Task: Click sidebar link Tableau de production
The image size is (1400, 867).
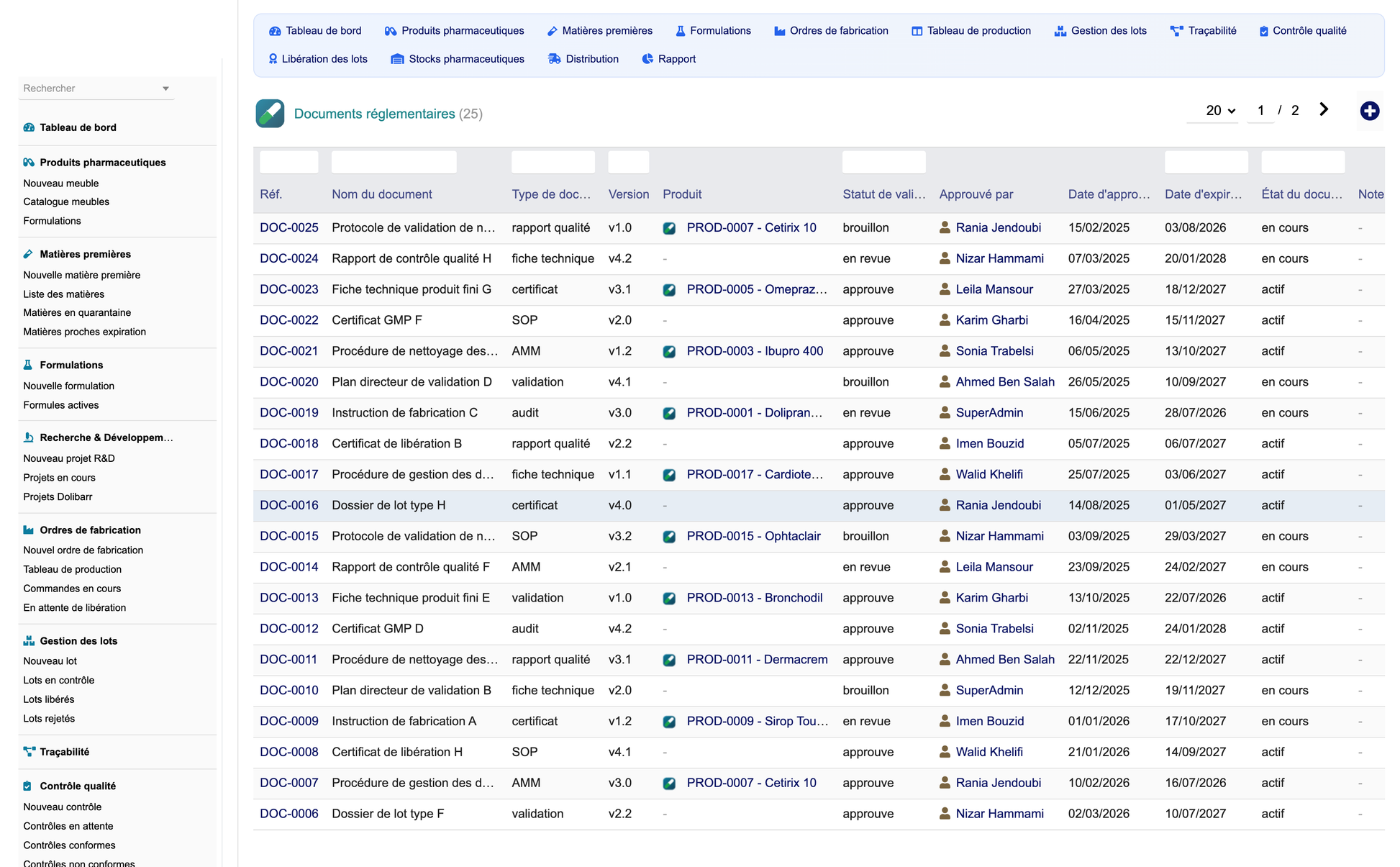Action: click(x=72, y=570)
